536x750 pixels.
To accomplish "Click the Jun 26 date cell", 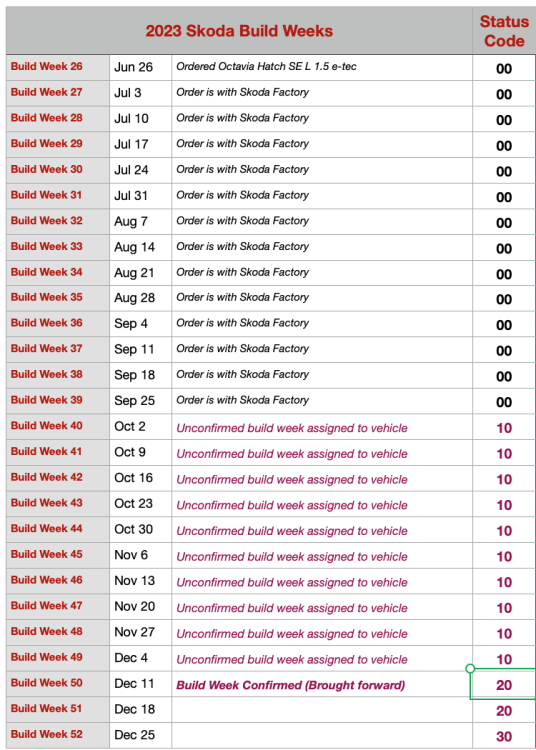I will point(141,67).
